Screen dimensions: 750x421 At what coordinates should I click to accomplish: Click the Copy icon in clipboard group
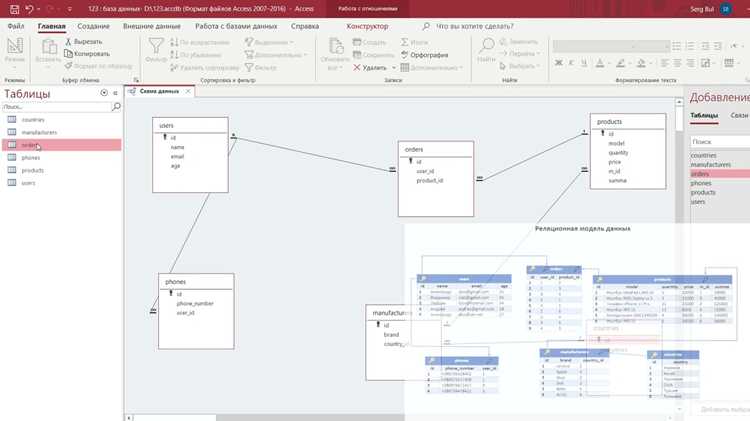click(x=68, y=54)
